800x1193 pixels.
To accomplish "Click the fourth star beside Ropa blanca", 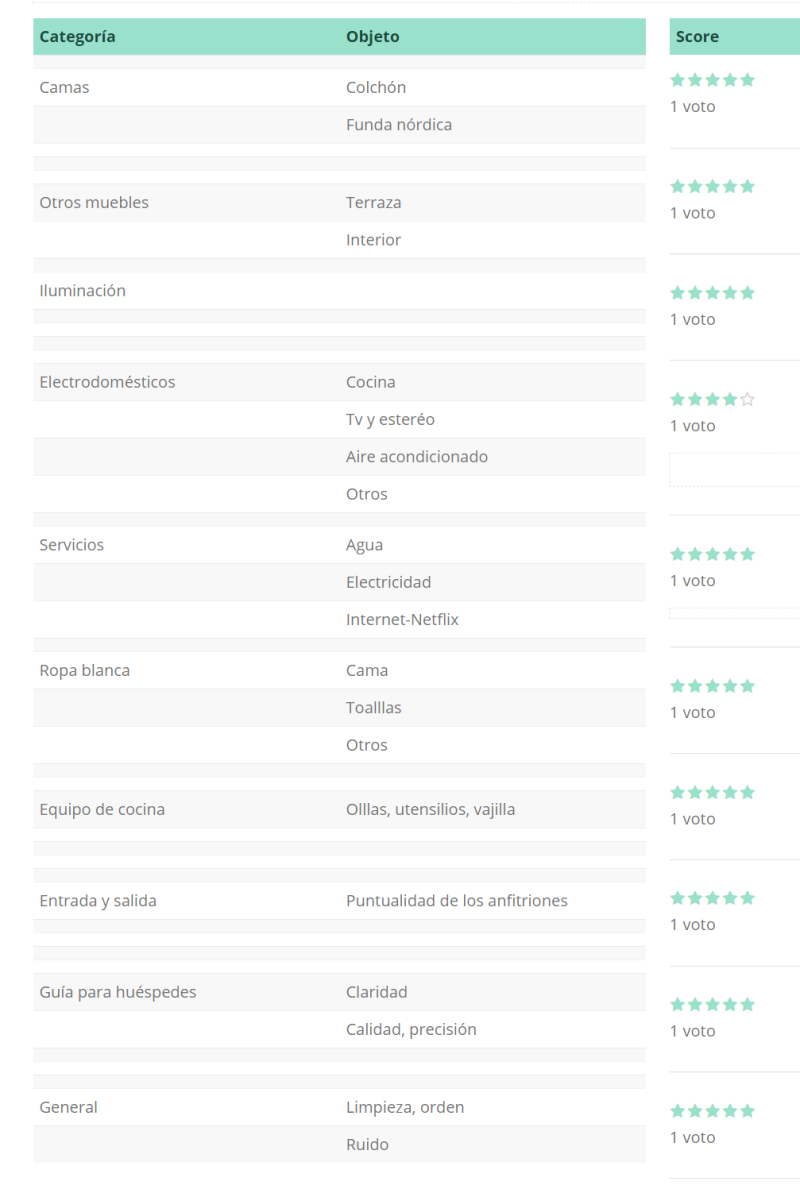I will point(730,686).
